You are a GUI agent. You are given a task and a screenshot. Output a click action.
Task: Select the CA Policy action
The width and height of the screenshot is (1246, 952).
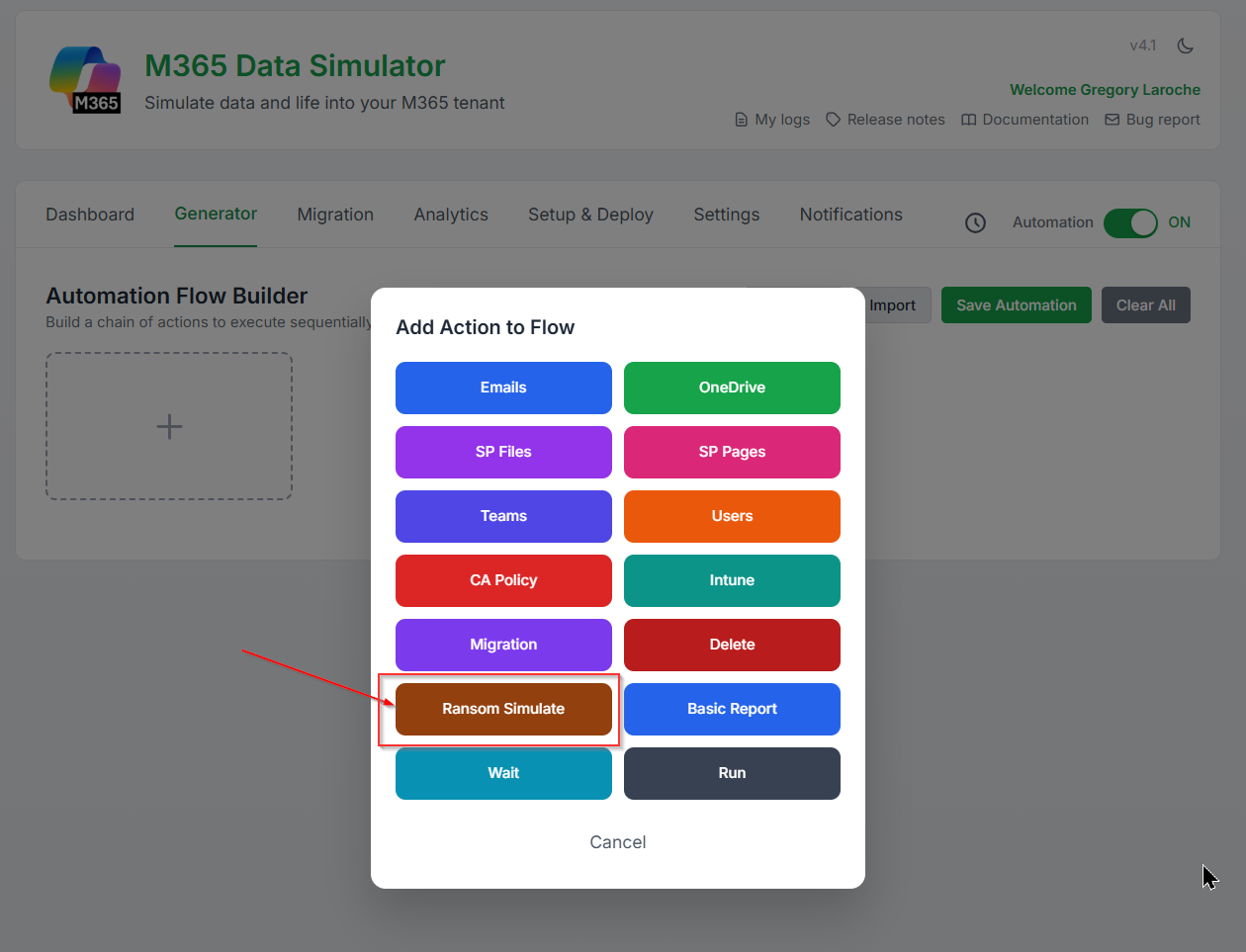(503, 580)
